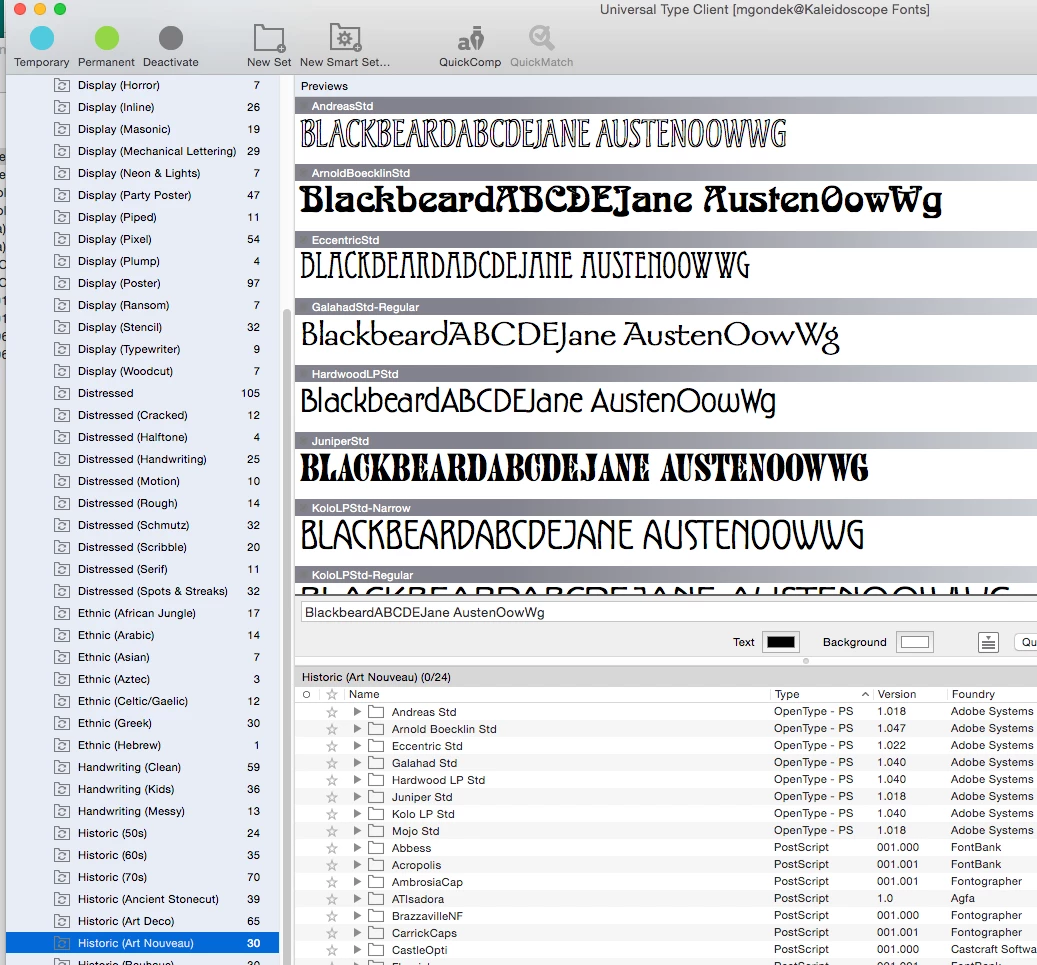
Task: Click smart set icon for Ethnic (Arabic)
Action: click(x=62, y=636)
